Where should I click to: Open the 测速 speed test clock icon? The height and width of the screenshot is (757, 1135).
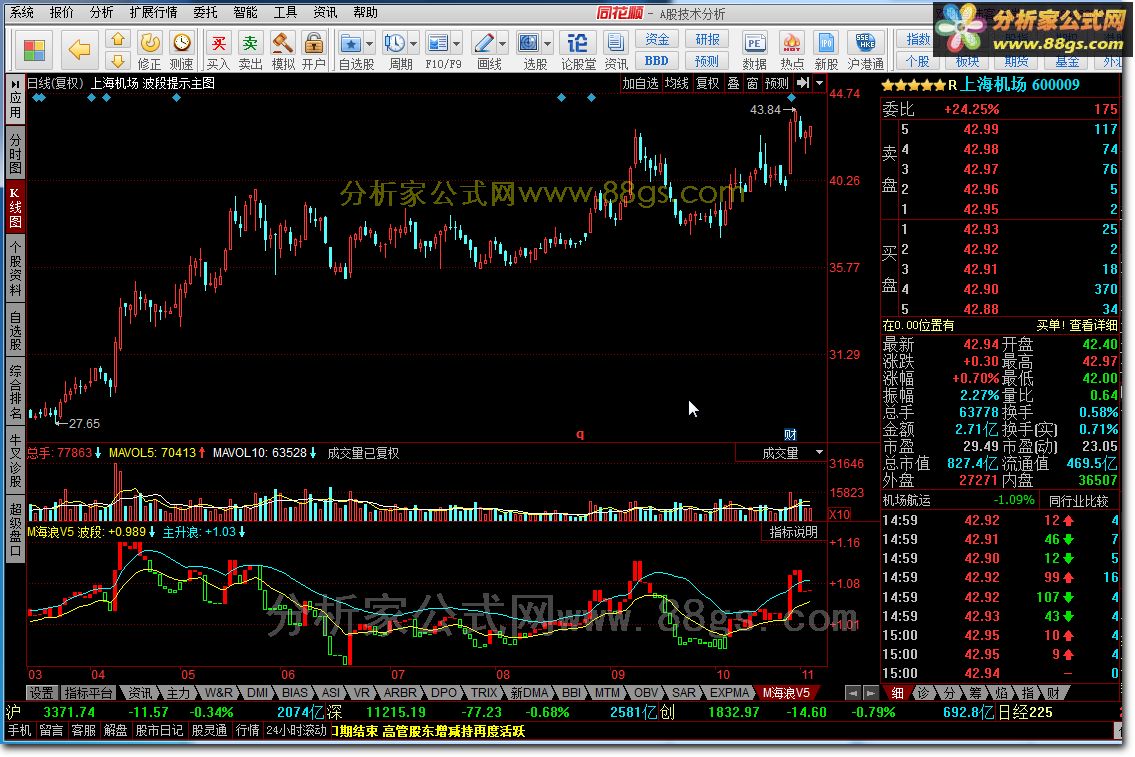coord(182,51)
